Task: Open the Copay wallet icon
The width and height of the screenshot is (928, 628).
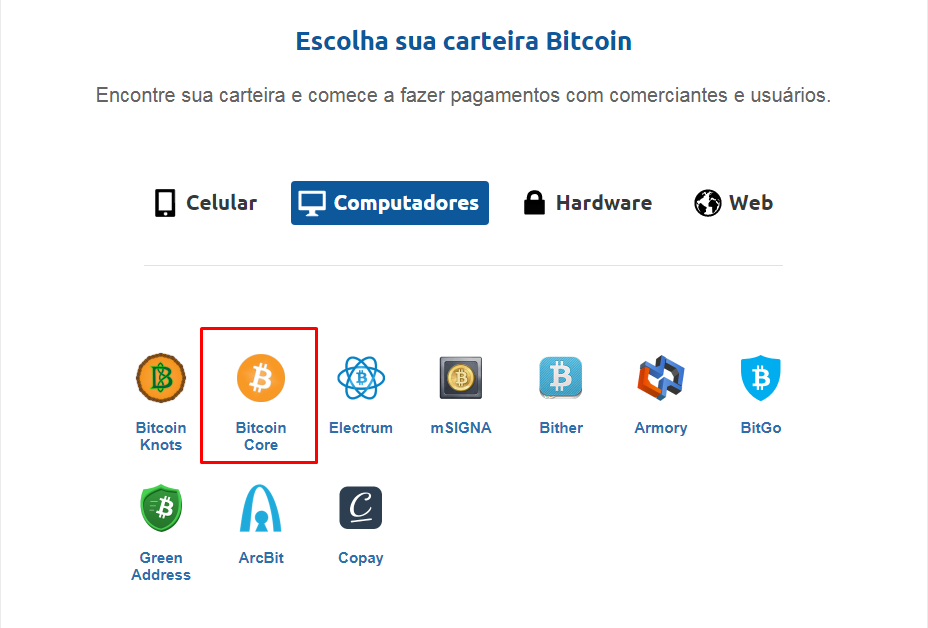Action: click(361, 508)
